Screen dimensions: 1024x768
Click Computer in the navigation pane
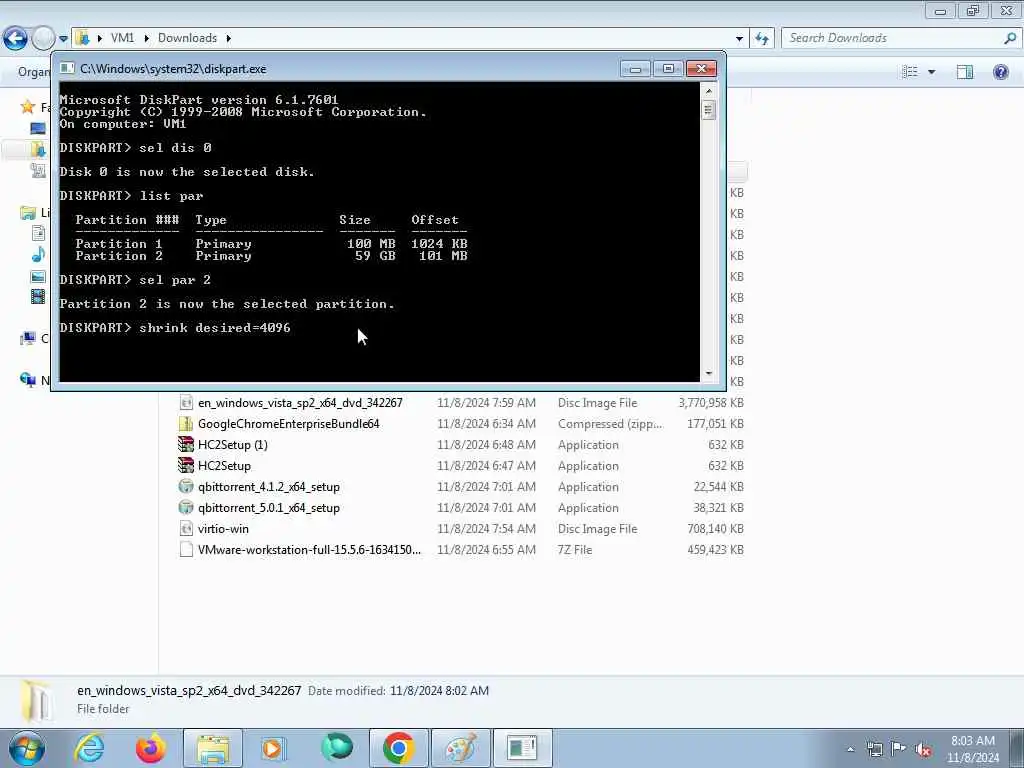point(28,338)
